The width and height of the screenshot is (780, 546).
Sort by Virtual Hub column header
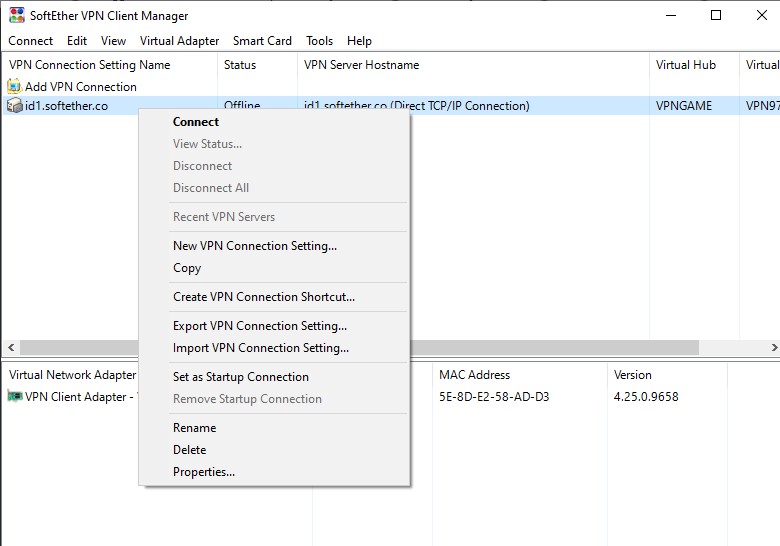(694, 65)
